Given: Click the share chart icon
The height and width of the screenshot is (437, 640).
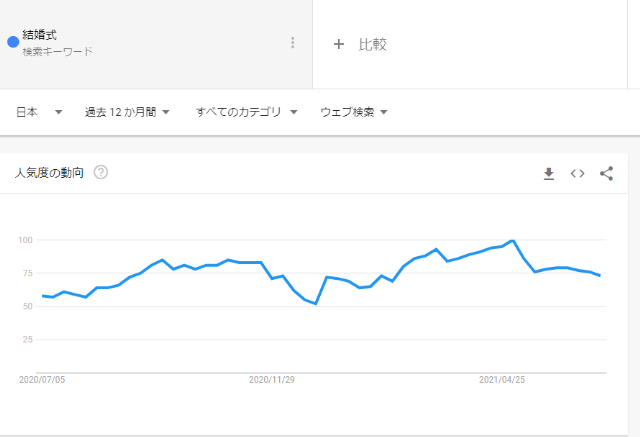Looking at the screenshot, I should coord(607,173).
